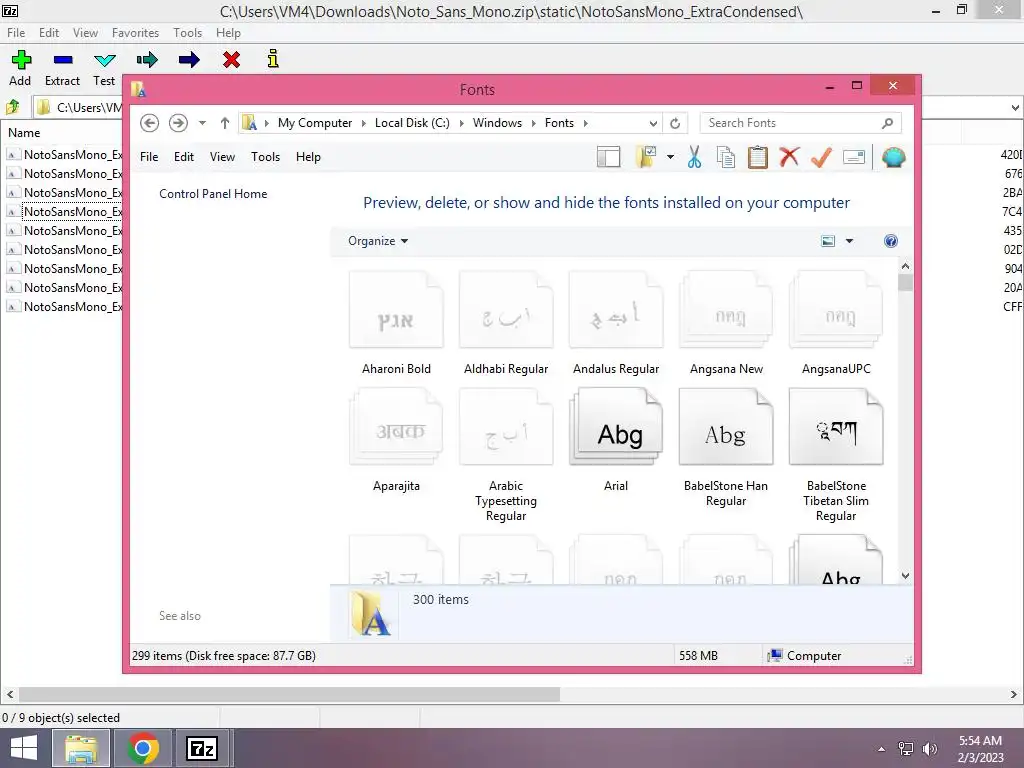Click the volume speaker tray icon
The height and width of the screenshot is (768, 1024).
[x=929, y=749]
